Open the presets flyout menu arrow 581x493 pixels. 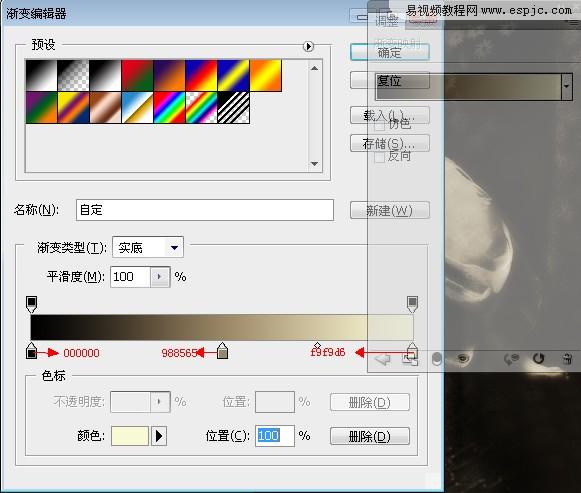tap(308, 46)
